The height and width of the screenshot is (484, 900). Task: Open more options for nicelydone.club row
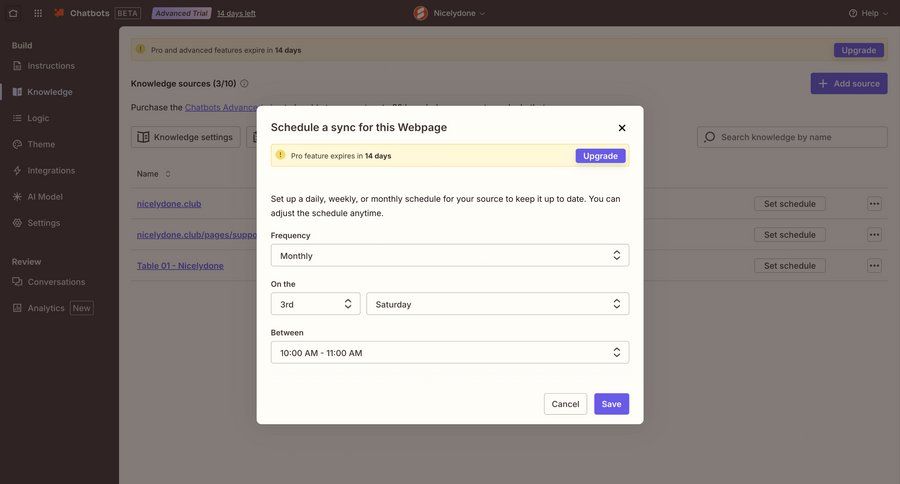pyautogui.click(x=874, y=204)
